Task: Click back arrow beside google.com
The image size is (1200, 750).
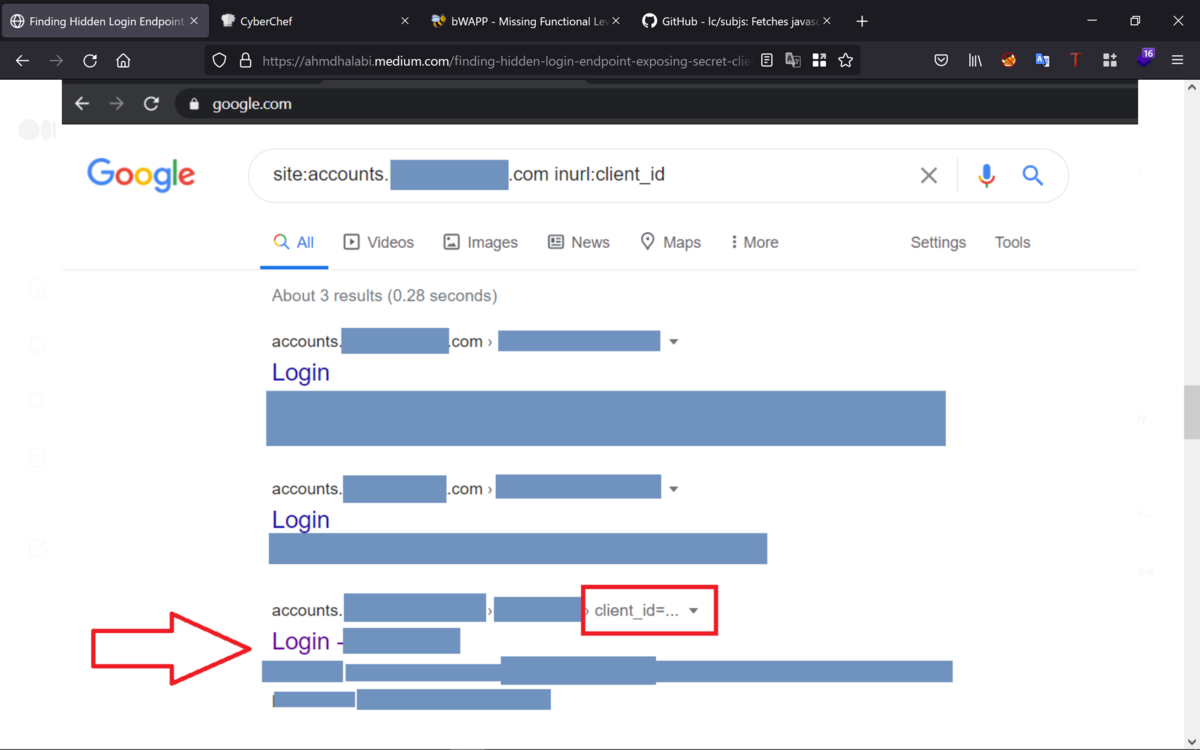Action: click(82, 103)
